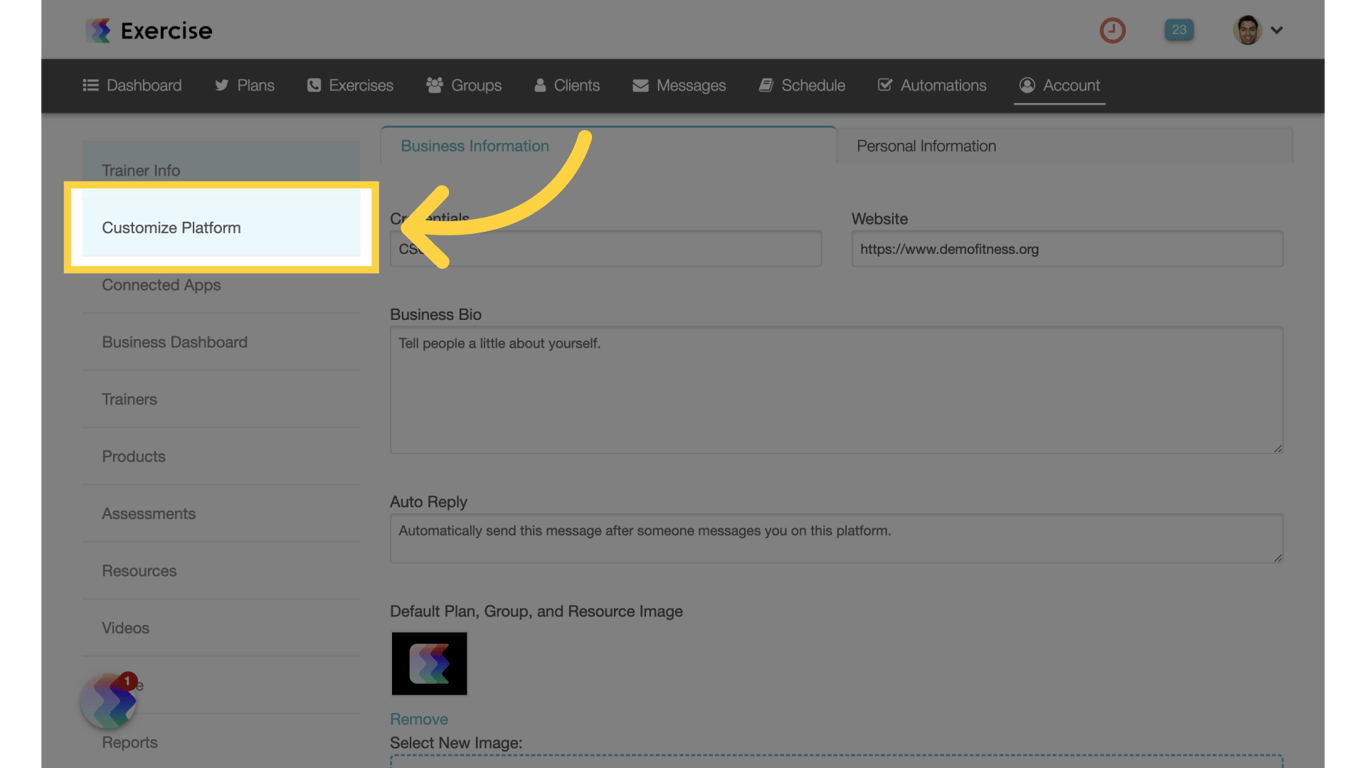Open the Customize Platform section

coord(171,227)
